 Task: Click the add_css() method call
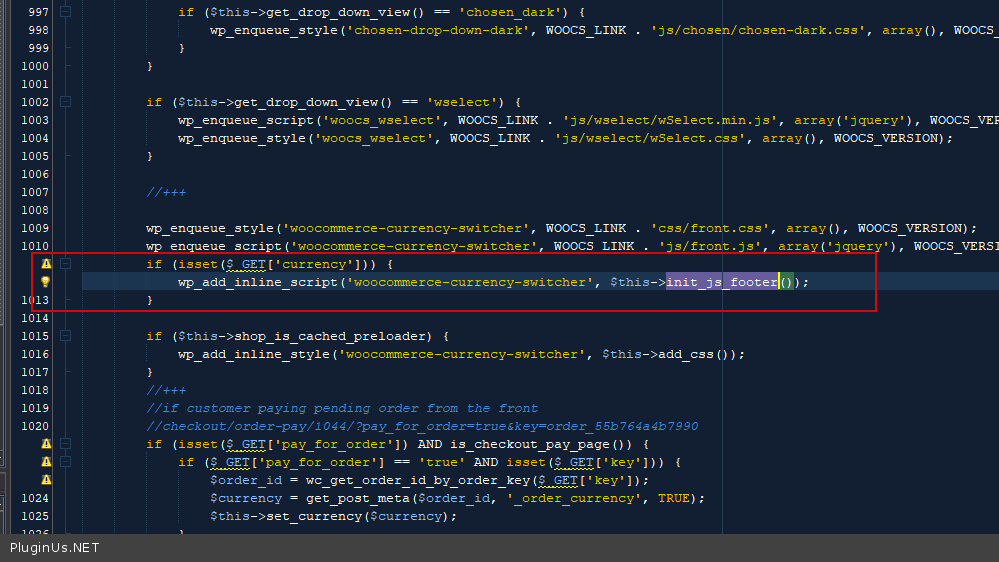click(693, 354)
